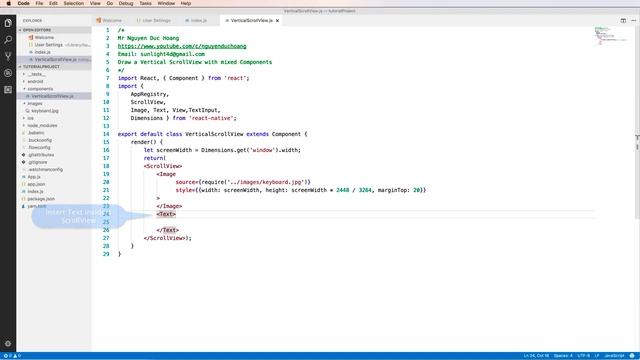Open the Window menu

(166, 3)
